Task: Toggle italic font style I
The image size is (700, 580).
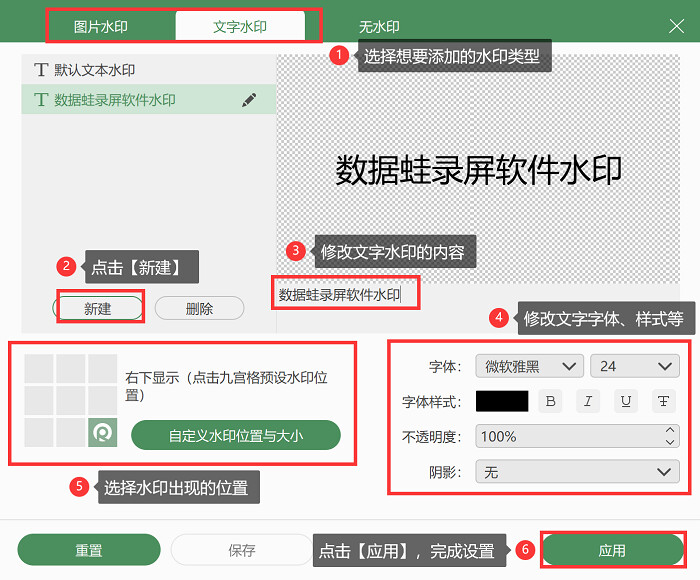Action: [588, 401]
